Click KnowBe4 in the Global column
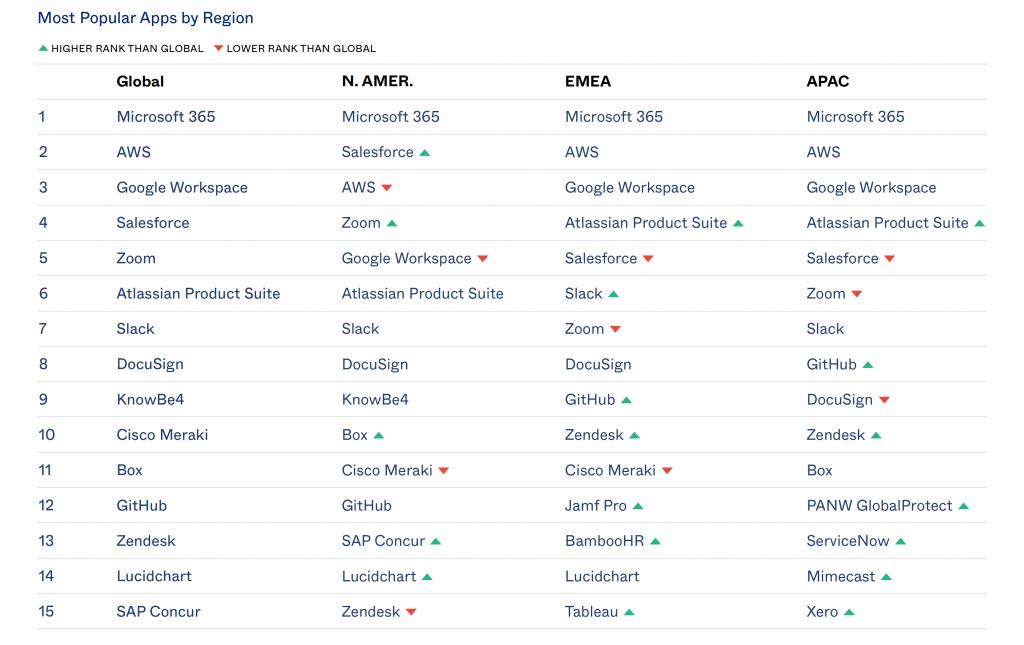The height and width of the screenshot is (645, 1024). tap(150, 399)
